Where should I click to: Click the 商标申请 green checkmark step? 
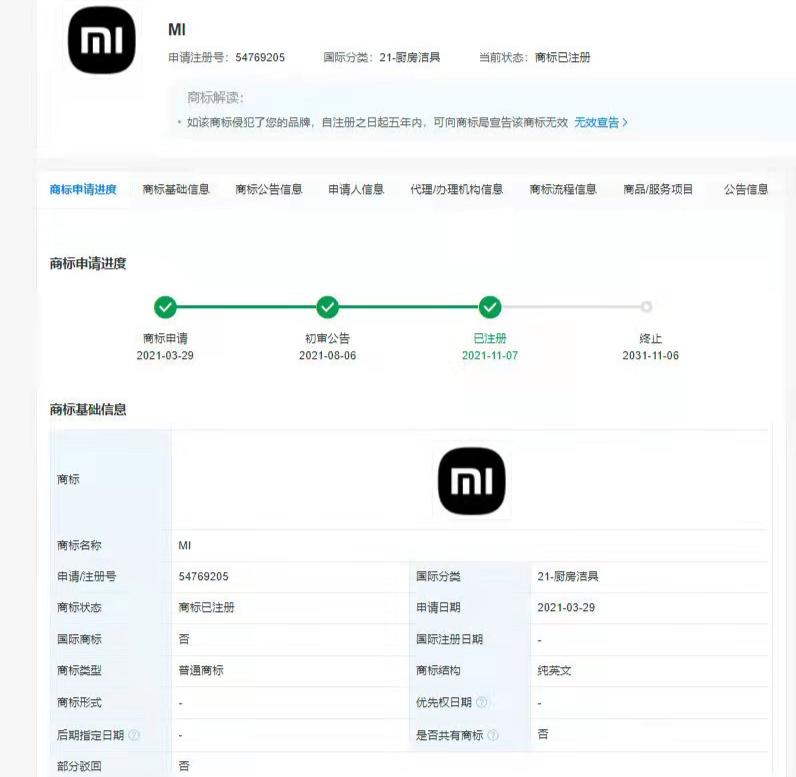(165, 307)
